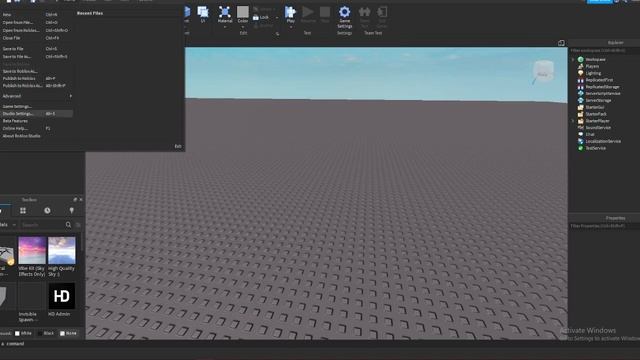Open the Toolbox recent clock tab
The height and width of the screenshot is (360, 640).
[x=47, y=211]
